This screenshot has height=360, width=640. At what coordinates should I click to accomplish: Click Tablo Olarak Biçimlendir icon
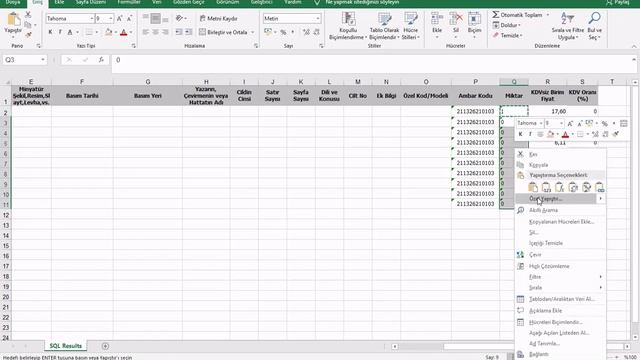tap(384, 19)
